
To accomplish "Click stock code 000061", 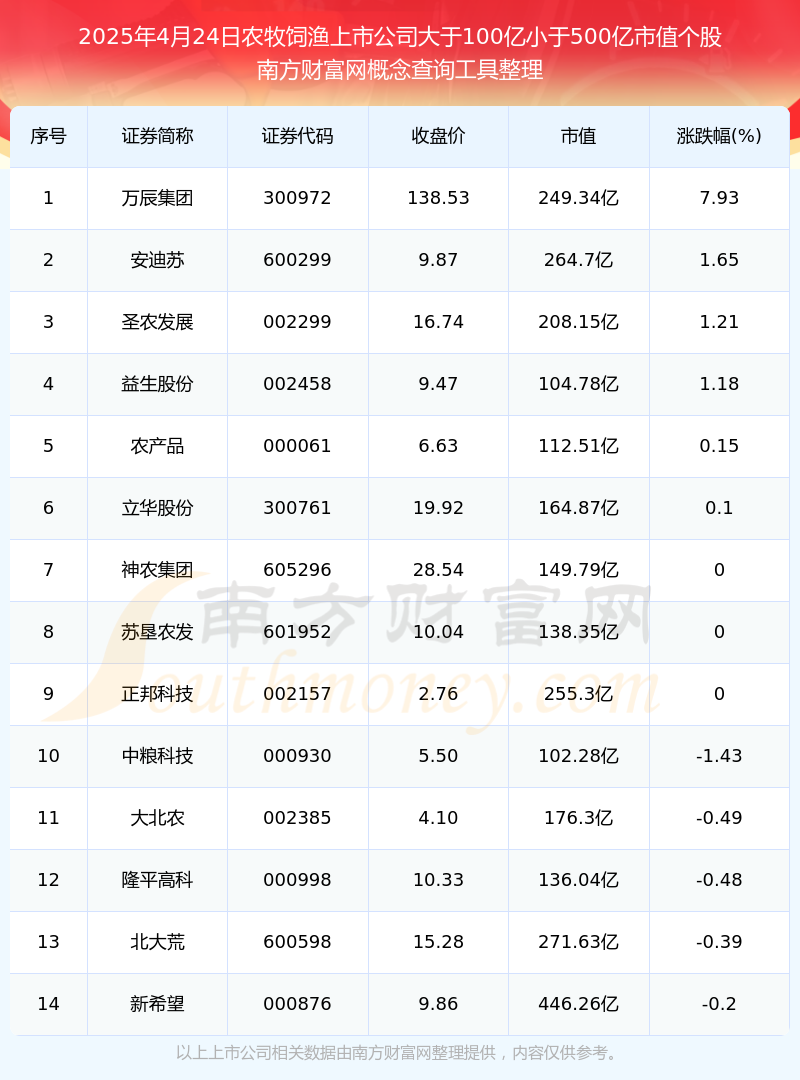I will [298, 446].
